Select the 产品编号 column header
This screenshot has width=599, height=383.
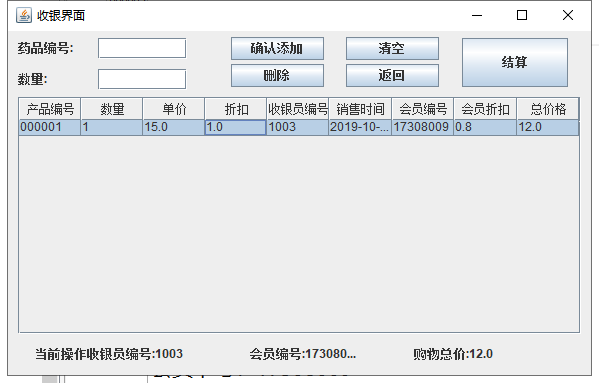50,109
